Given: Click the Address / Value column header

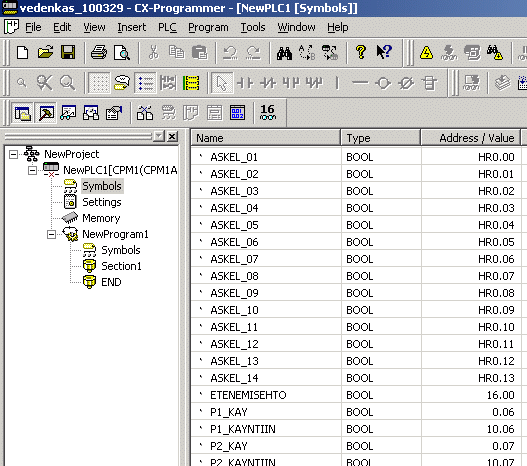Looking at the screenshot, I should pyautogui.click(x=471, y=138).
